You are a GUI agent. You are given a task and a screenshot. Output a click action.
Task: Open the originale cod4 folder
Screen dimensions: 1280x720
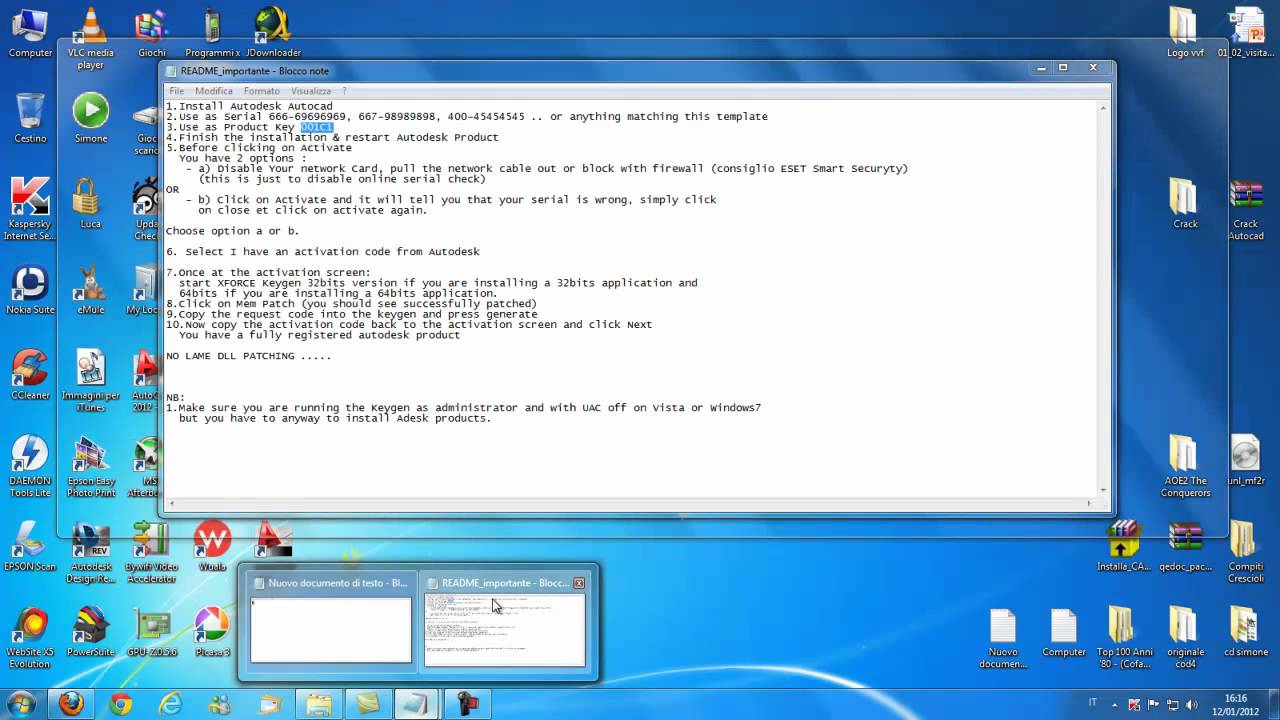pos(1185,639)
